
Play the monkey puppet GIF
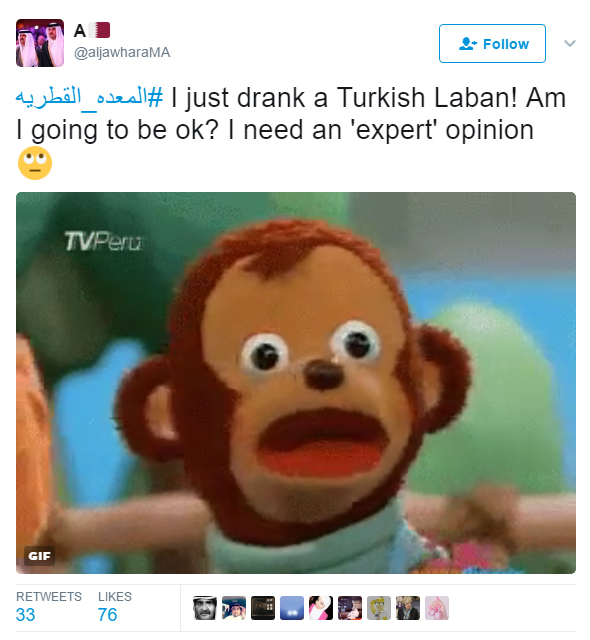pyautogui.click(x=296, y=383)
